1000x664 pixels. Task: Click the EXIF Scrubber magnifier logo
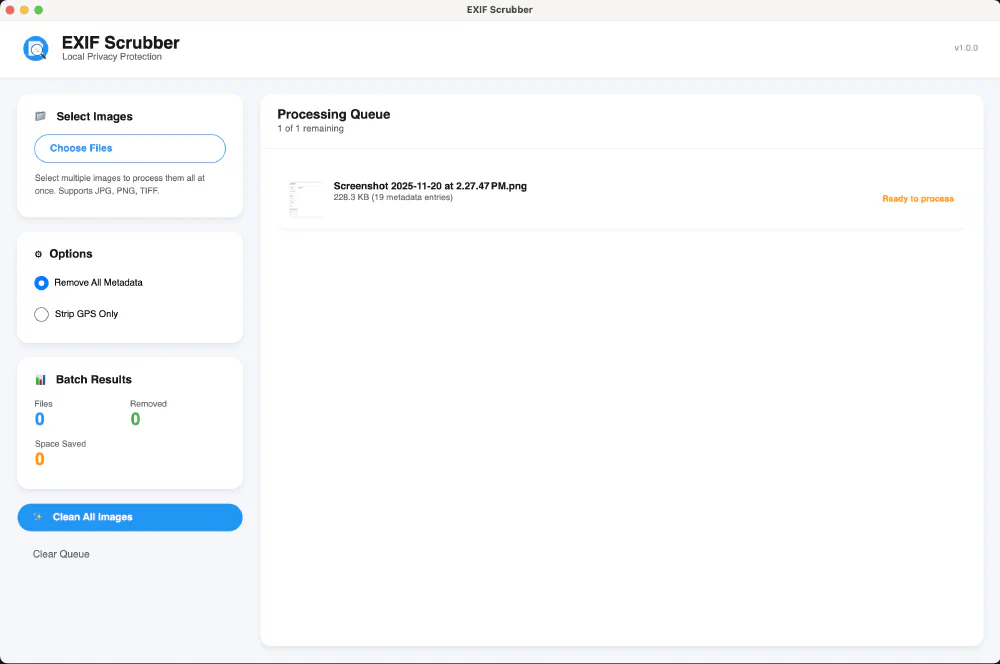[x=35, y=47]
